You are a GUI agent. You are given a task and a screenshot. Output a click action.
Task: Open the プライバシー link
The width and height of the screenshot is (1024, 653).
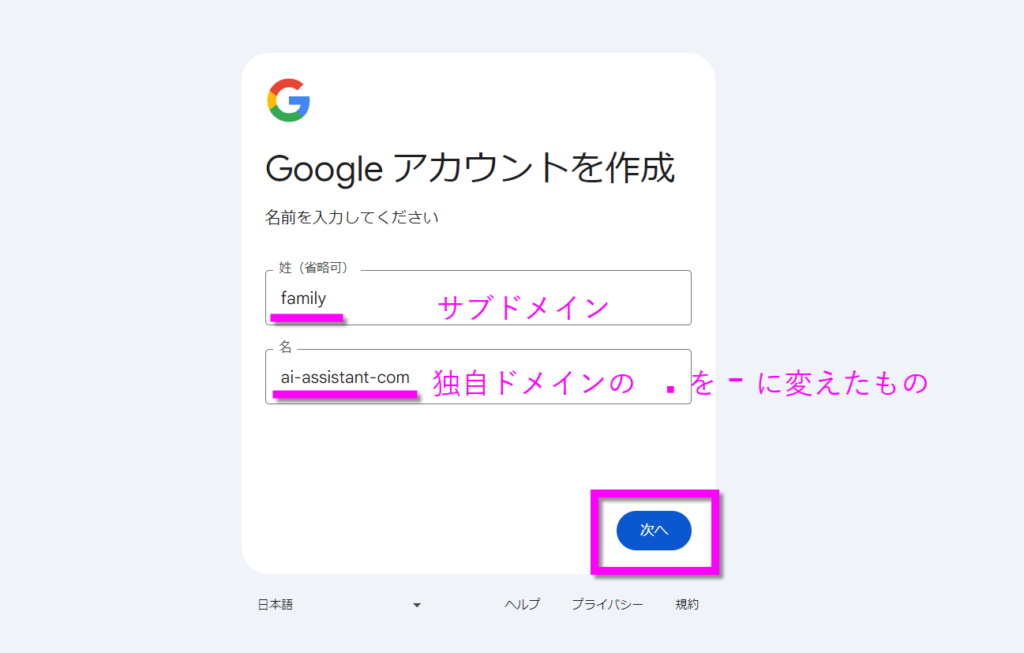pyautogui.click(x=607, y=605)
